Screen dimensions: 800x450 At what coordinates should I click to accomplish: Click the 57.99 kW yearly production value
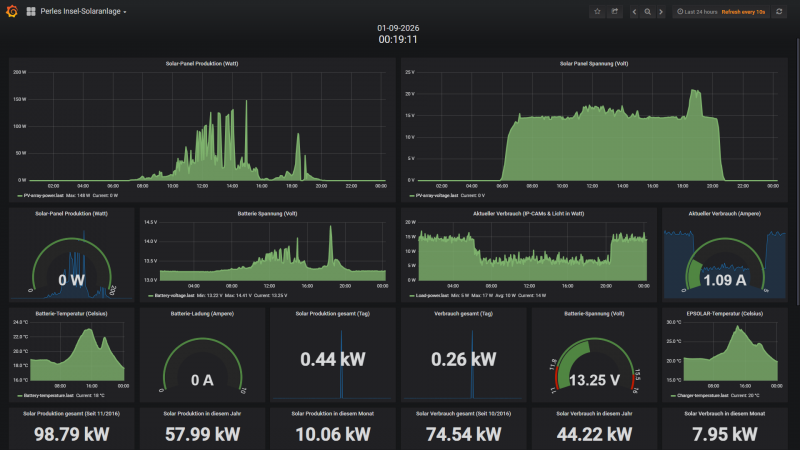(x=202, y=434)
